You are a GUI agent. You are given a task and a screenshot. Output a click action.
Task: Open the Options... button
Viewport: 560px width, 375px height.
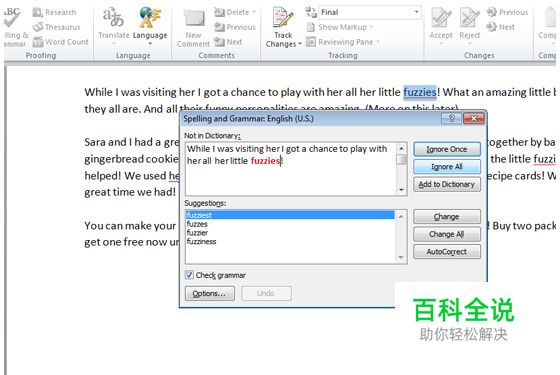[210, 294]
